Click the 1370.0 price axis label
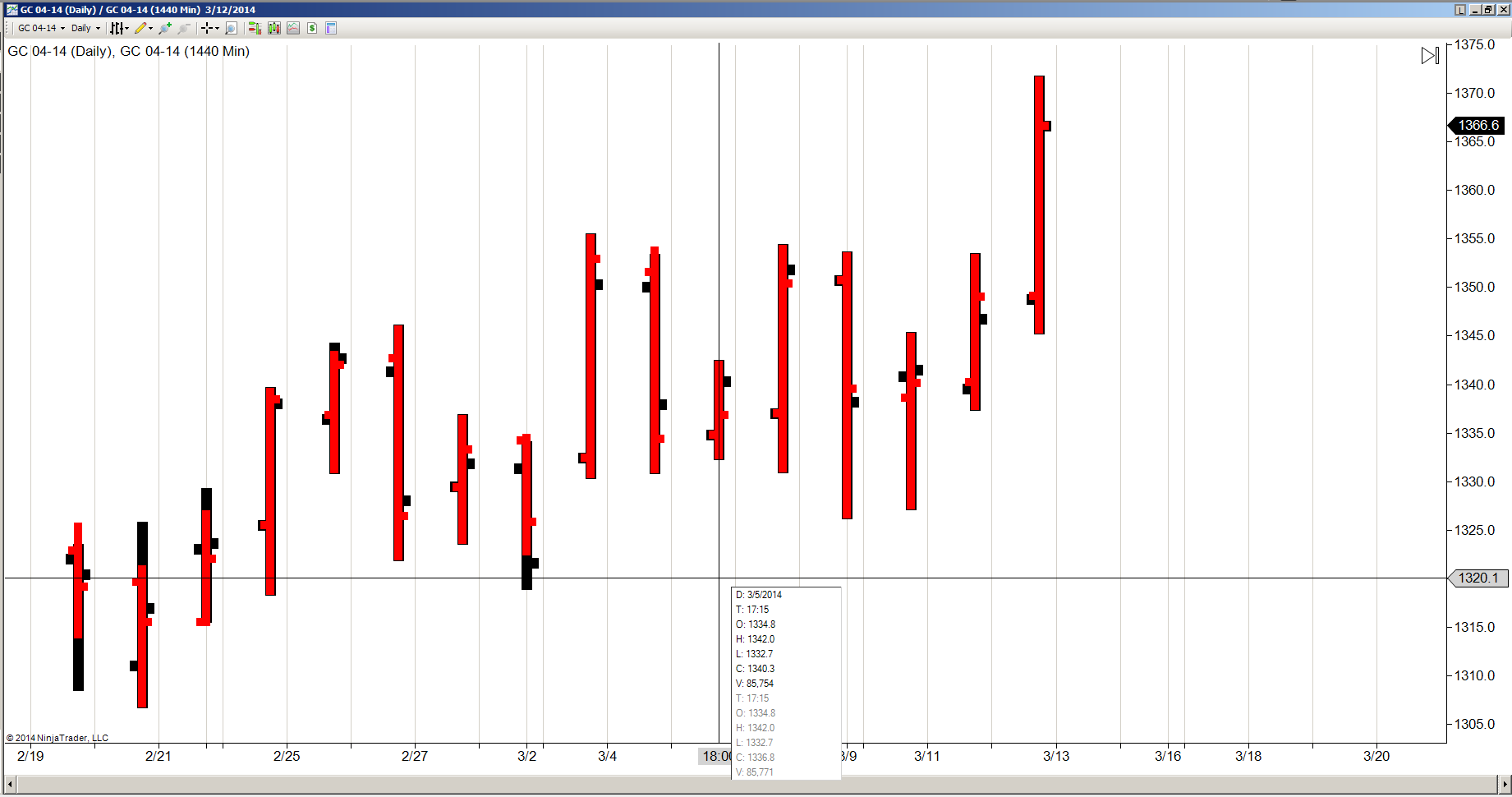The image size is (1512, 797). coord(1475,93)
